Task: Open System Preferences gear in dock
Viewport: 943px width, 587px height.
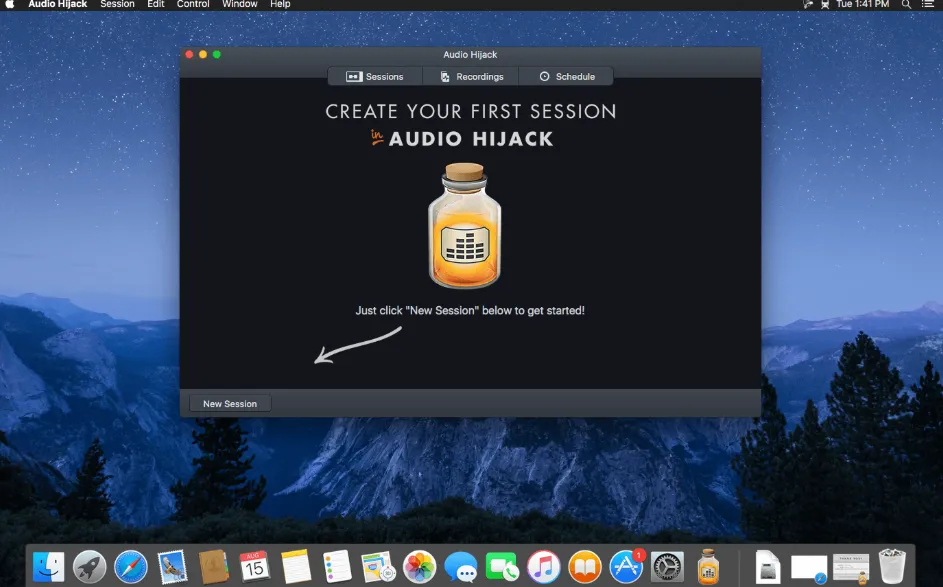Action: click(x=667, y=567)
